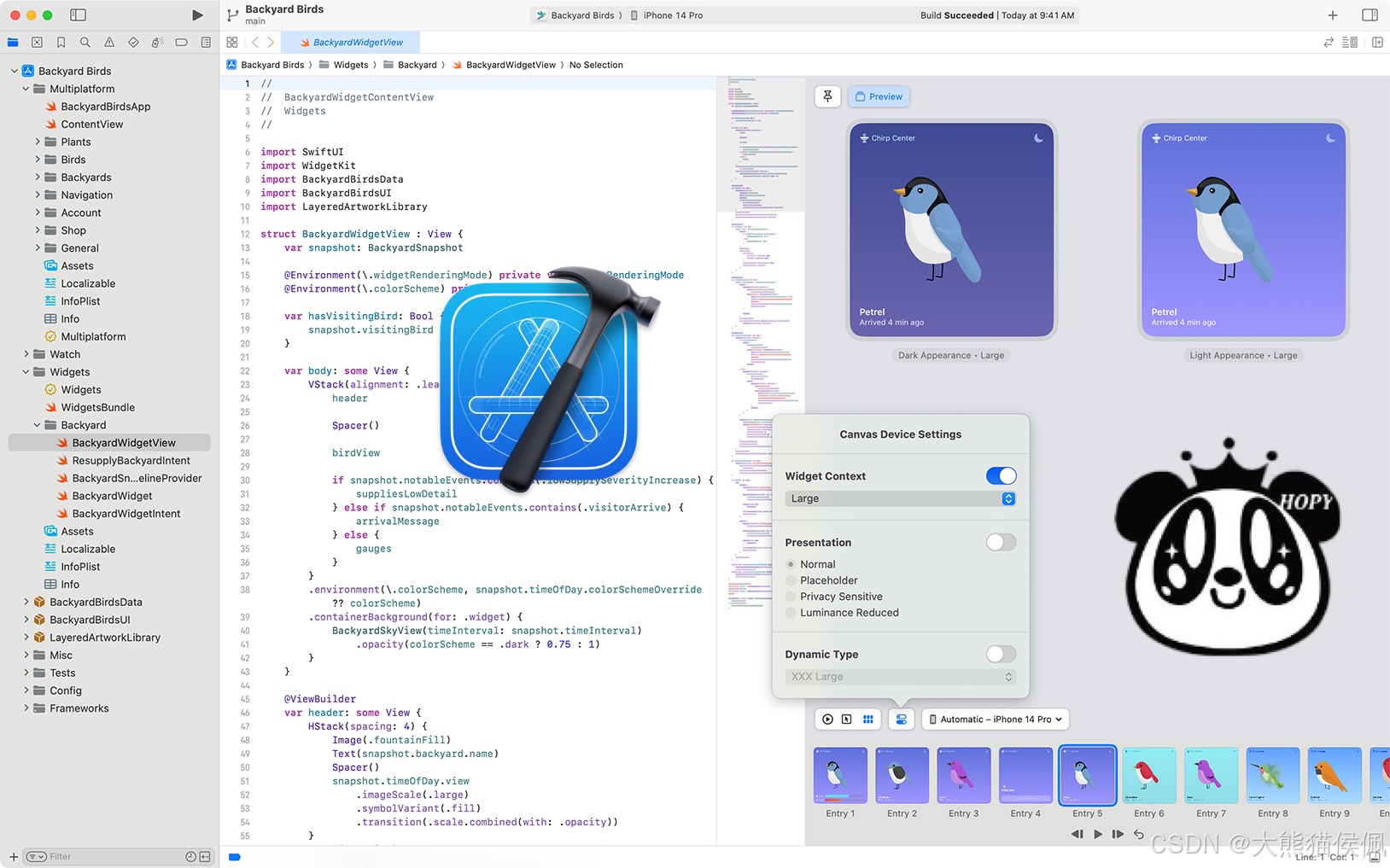
Task: Click the Selectable preview mode icon
Action: pyautogui.click(x=847, y=719)
